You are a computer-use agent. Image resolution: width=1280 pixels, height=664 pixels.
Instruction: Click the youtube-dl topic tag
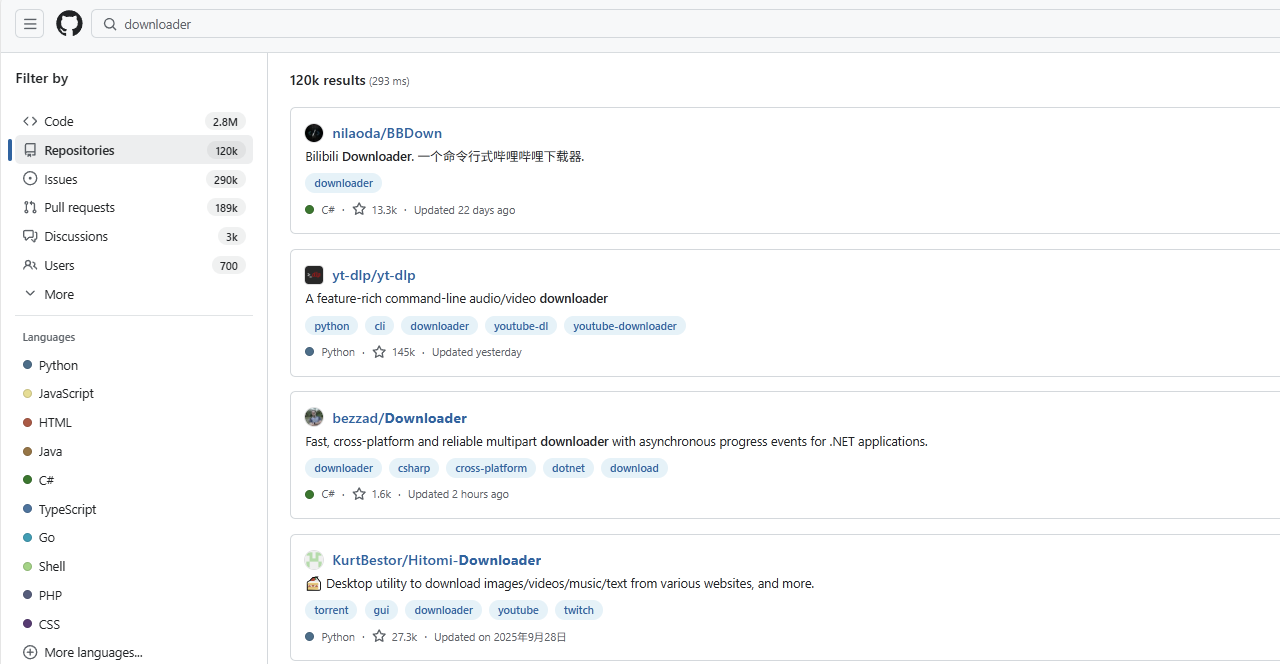tap(521, 326)
